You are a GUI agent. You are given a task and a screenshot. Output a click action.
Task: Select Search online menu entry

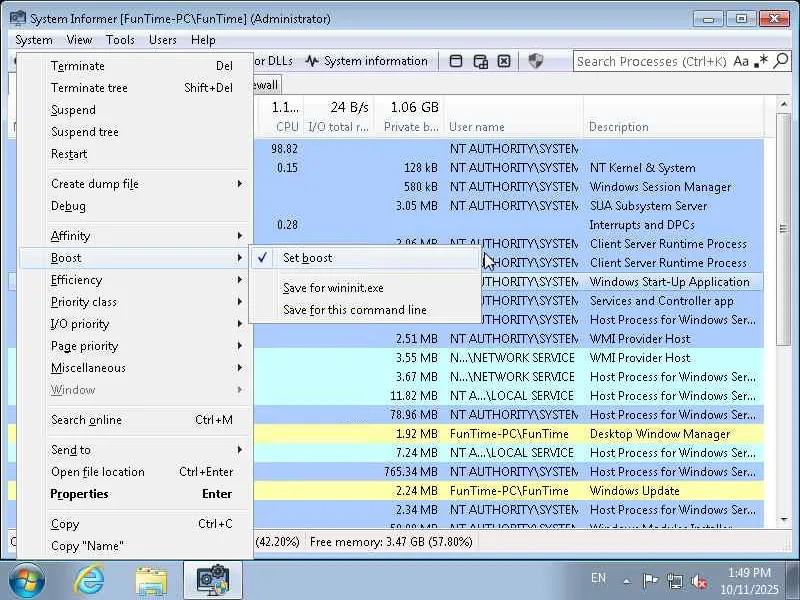coord(135,419)
